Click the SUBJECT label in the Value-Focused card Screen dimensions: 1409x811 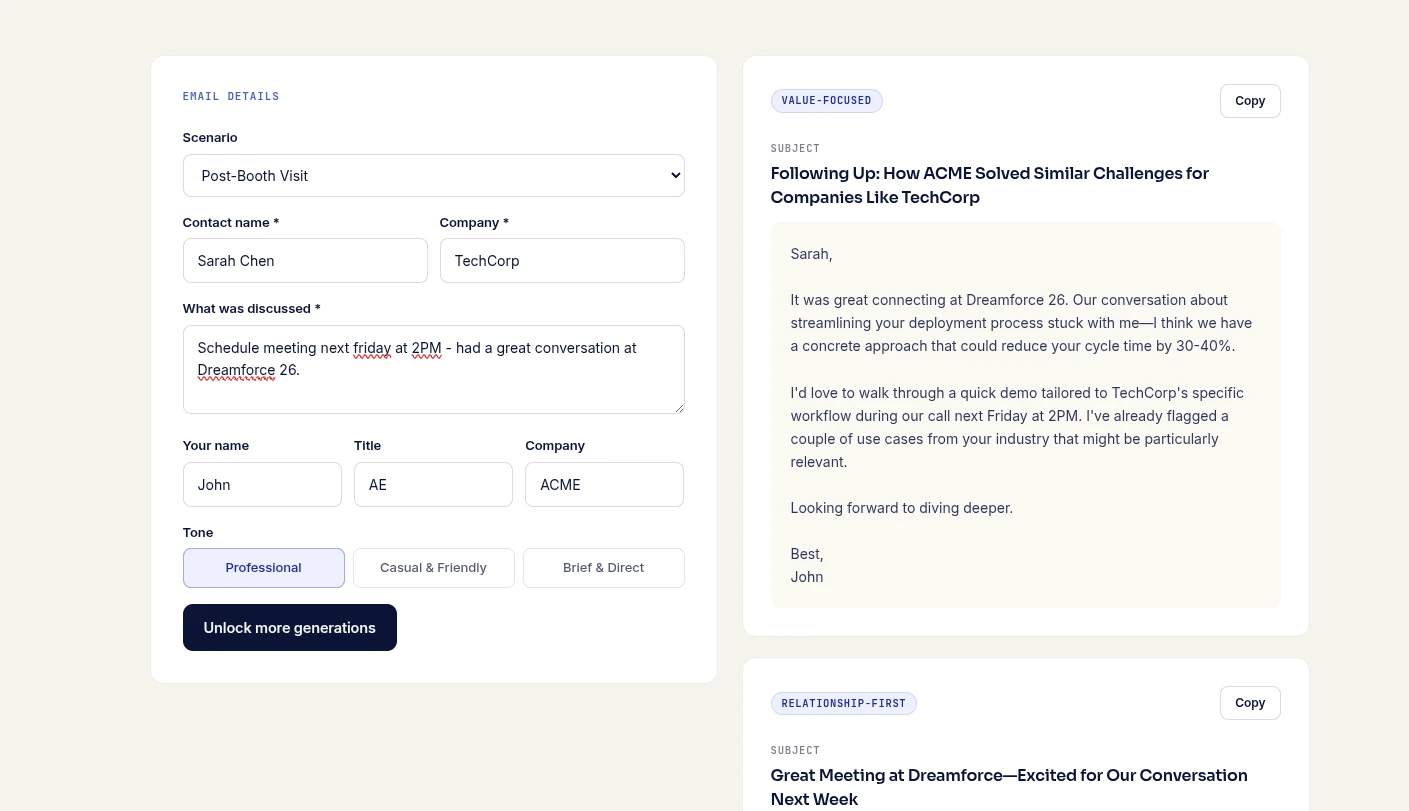[x=795, y=149]
